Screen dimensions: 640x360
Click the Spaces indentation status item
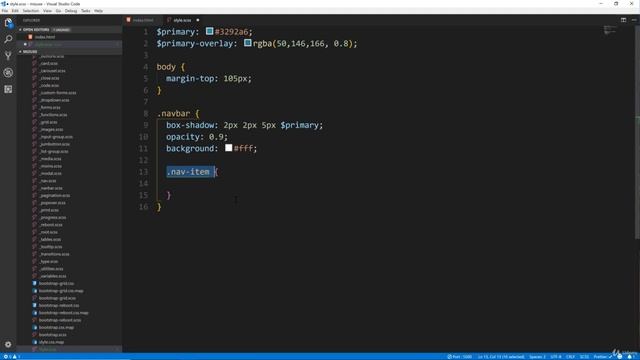tap(537, 357)
